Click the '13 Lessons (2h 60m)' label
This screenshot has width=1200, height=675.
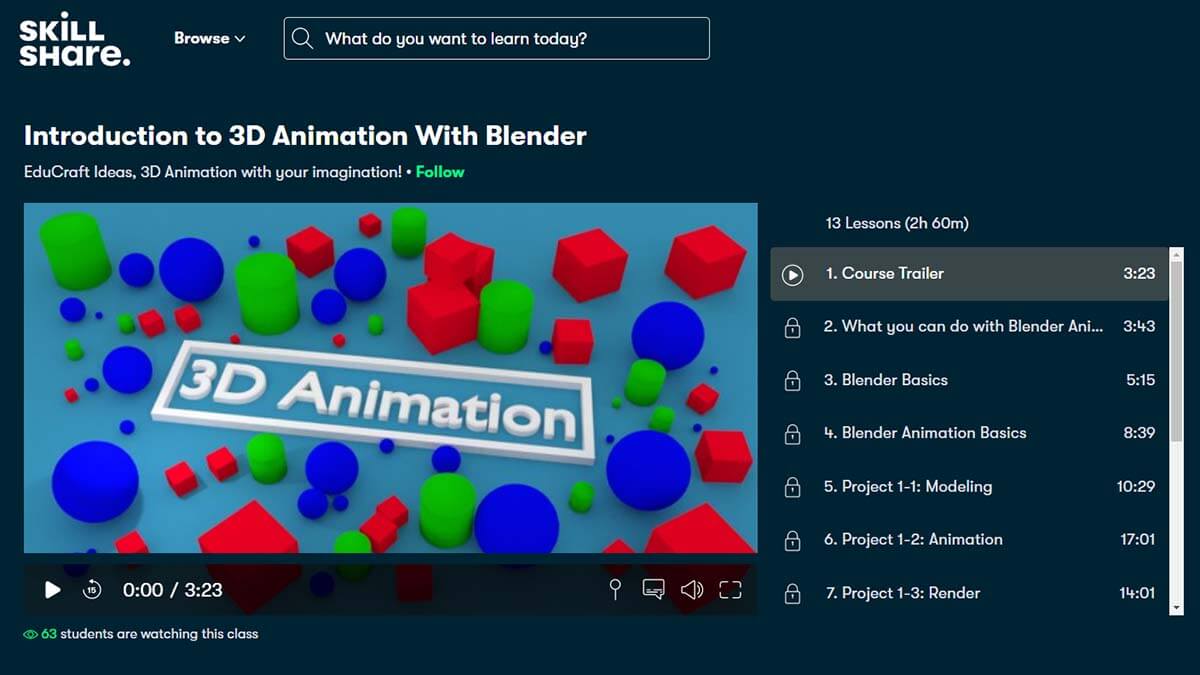[x=897, y=223]
